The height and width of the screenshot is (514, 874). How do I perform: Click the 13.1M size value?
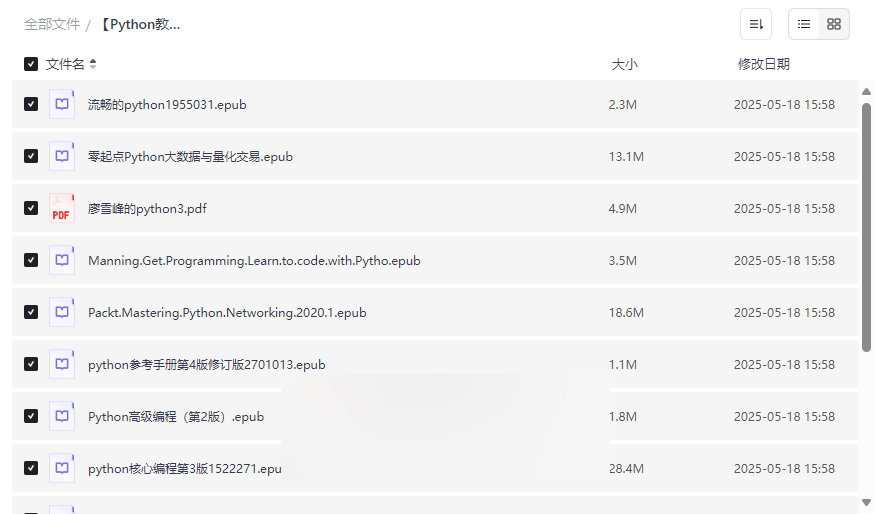tap(626, 157)
